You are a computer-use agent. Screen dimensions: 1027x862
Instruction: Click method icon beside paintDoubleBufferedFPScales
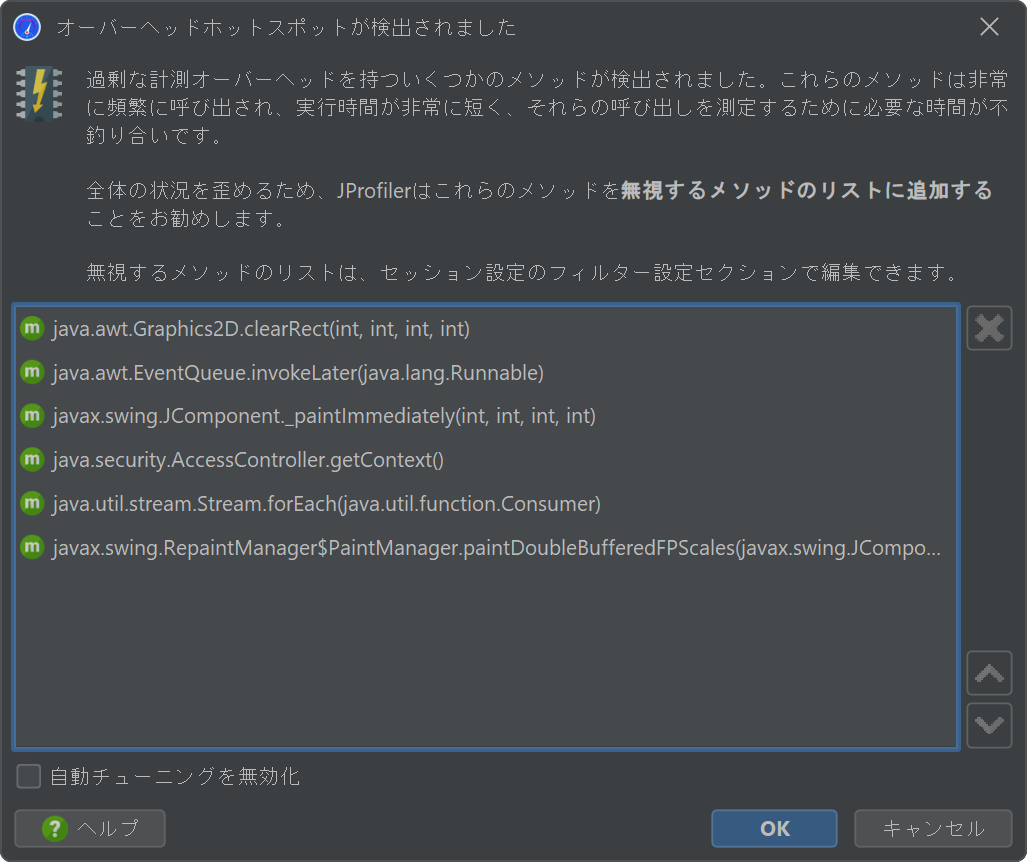32,547
